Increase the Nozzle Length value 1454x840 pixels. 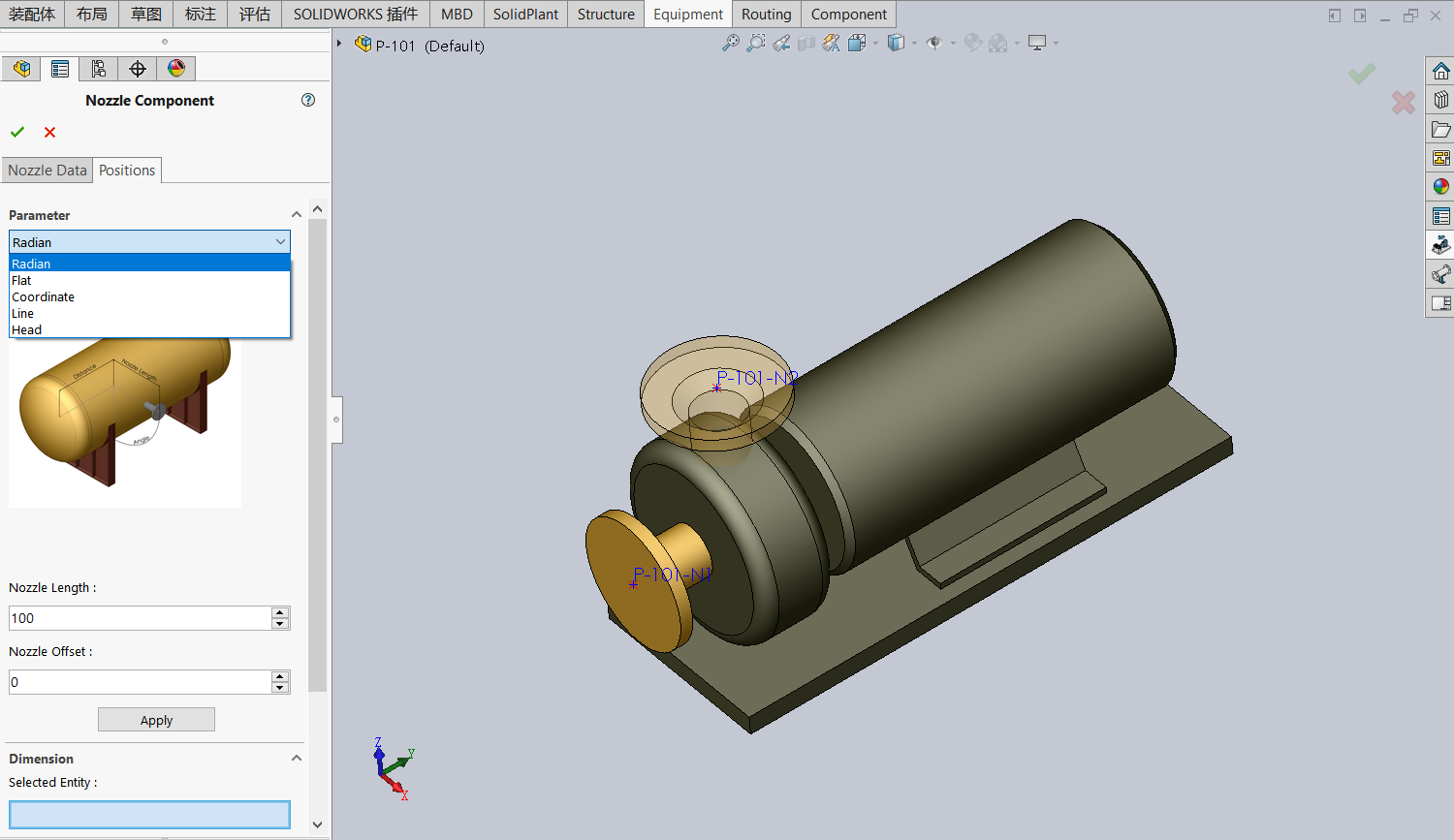coord(280,612)
